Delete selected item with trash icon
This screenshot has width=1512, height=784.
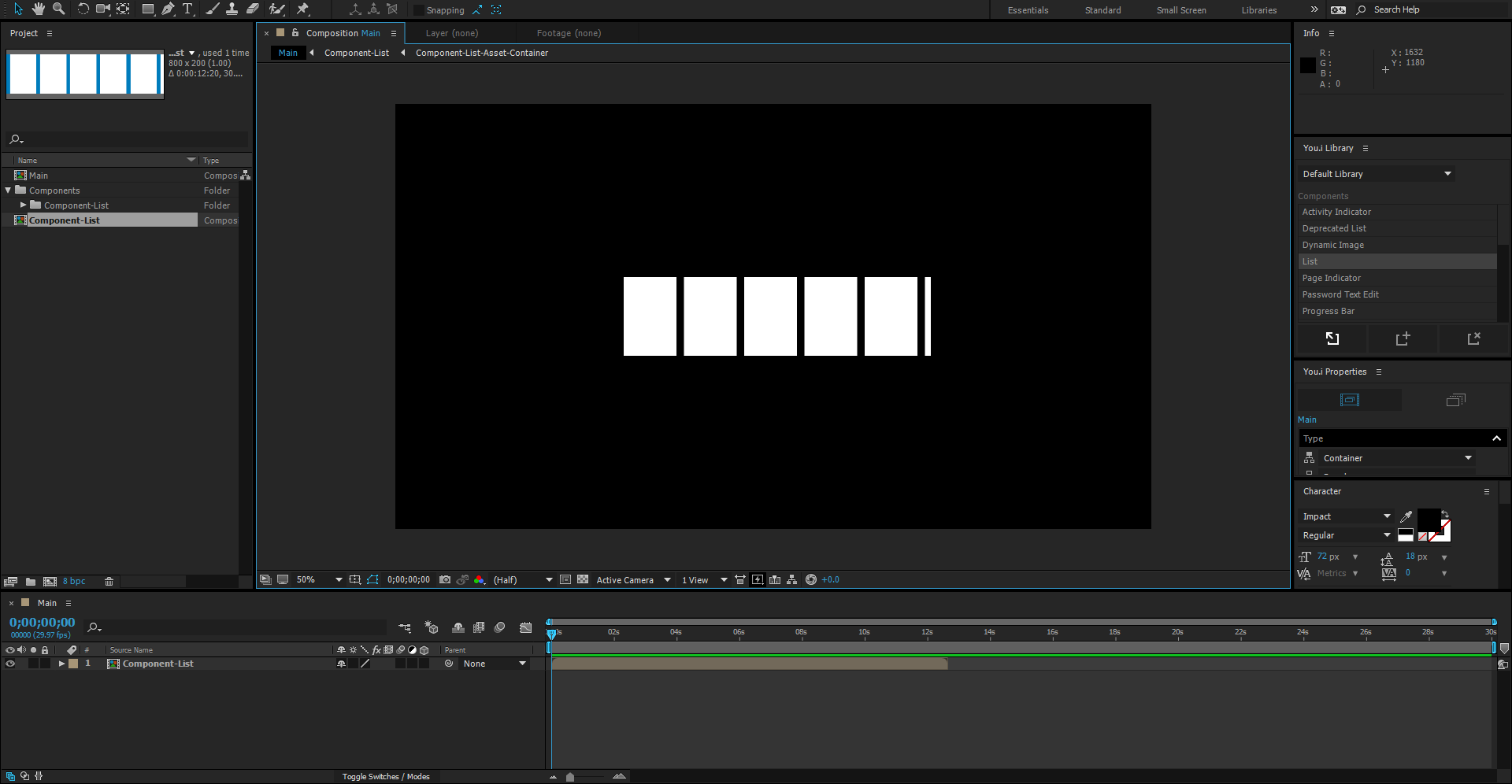click(109, 582)
